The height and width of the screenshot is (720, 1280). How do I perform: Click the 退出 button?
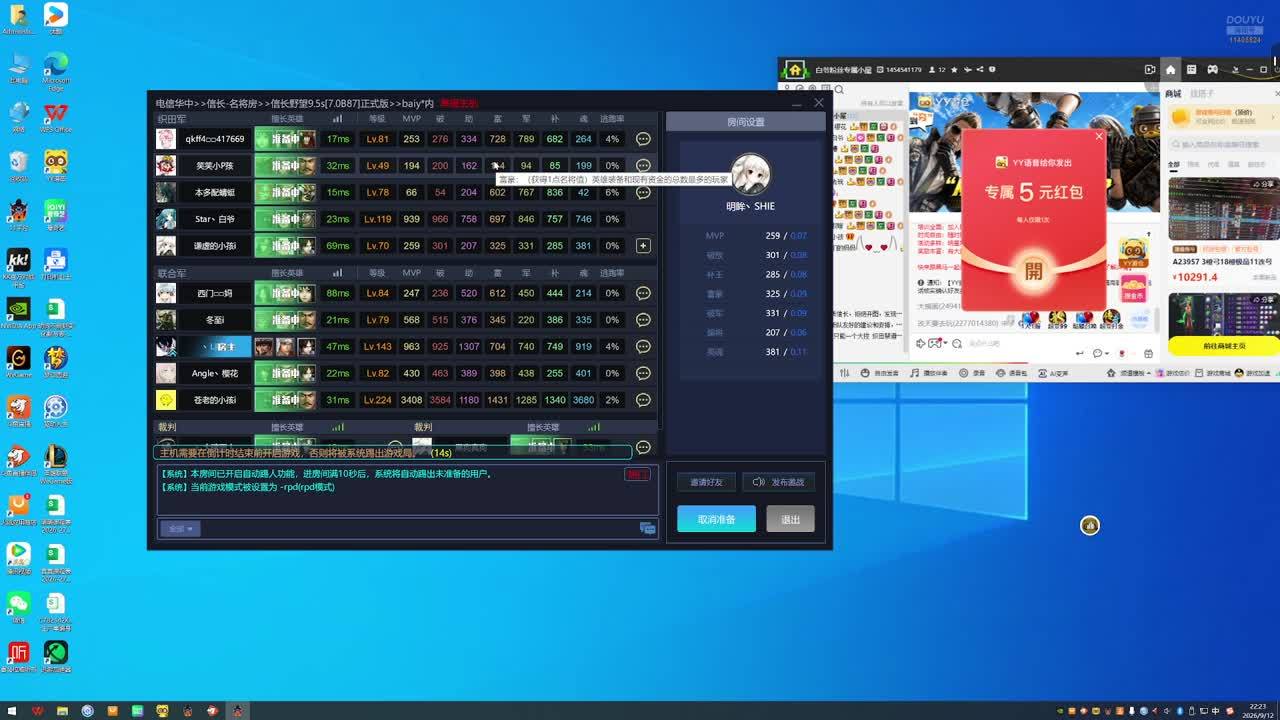tap(790, 519)
